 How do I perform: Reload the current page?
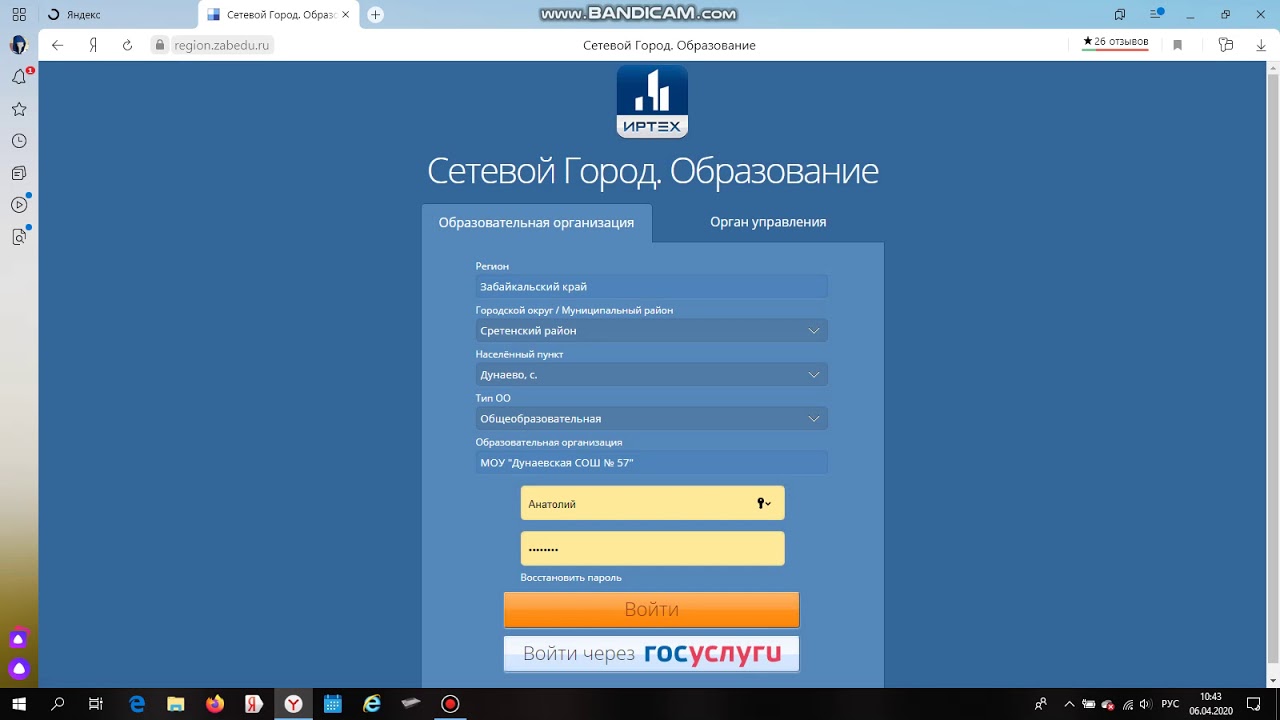click(x=127, y=45)
